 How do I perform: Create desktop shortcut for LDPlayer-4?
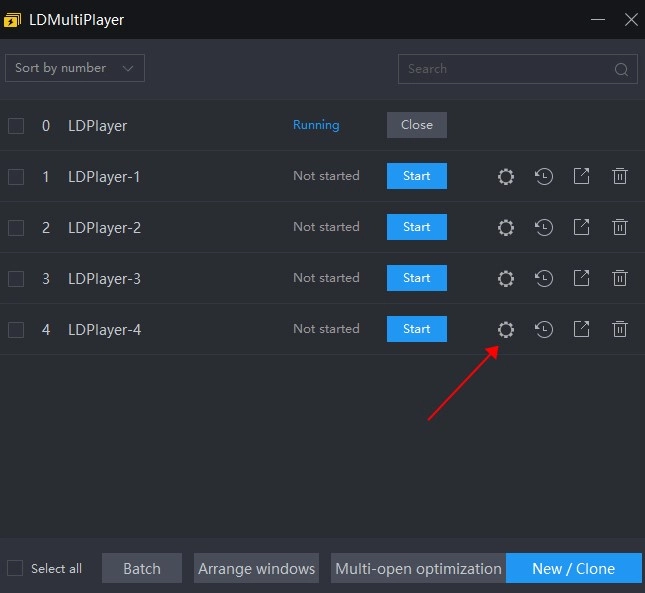(x=581, y=329)
